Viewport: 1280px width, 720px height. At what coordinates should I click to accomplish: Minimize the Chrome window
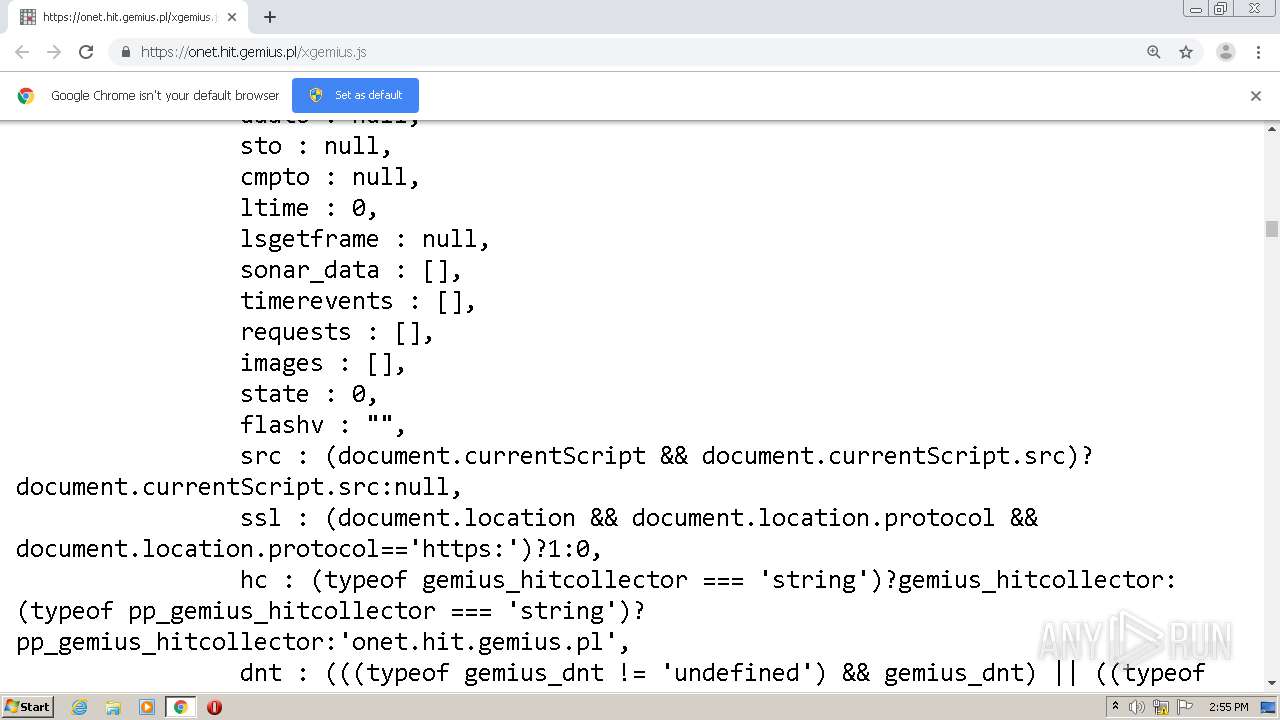pyautogui.click(x=1196, y=9)
